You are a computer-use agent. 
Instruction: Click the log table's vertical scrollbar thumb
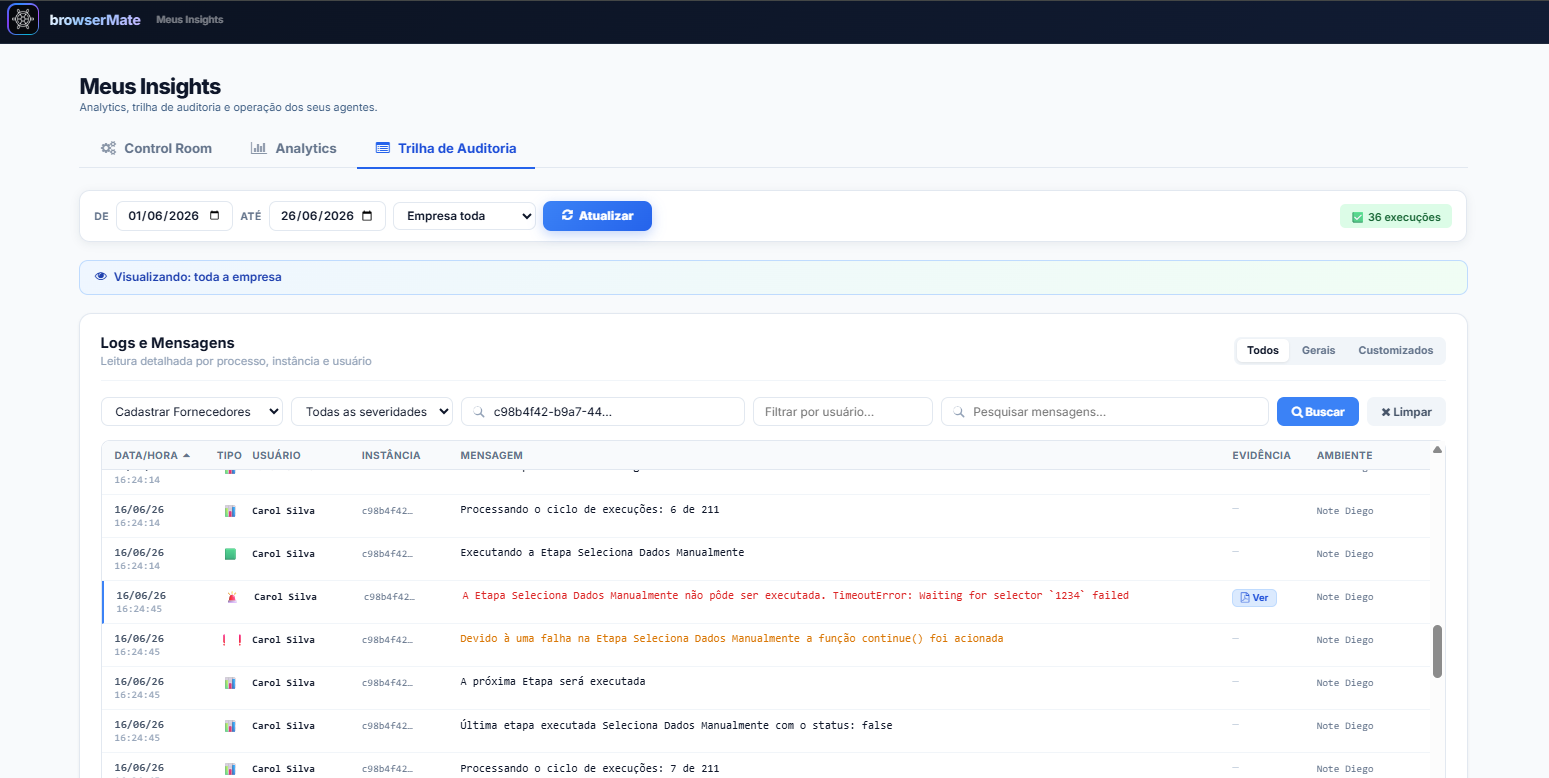click(1438, 651)
